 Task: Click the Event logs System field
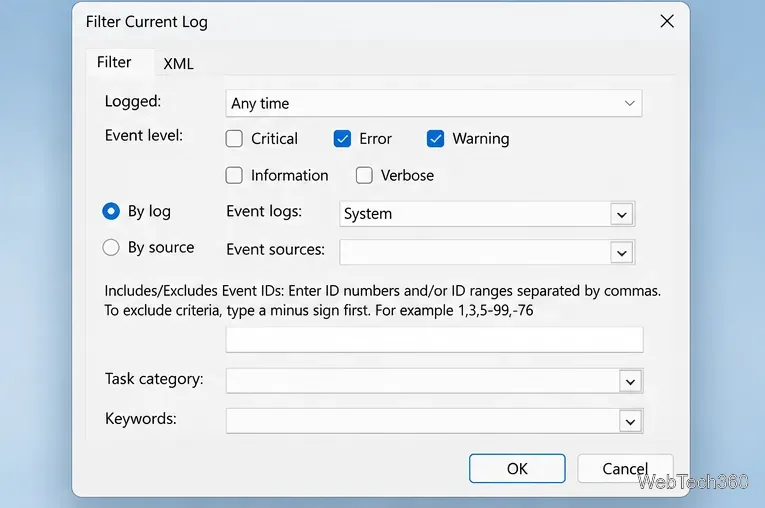point(475,214)
